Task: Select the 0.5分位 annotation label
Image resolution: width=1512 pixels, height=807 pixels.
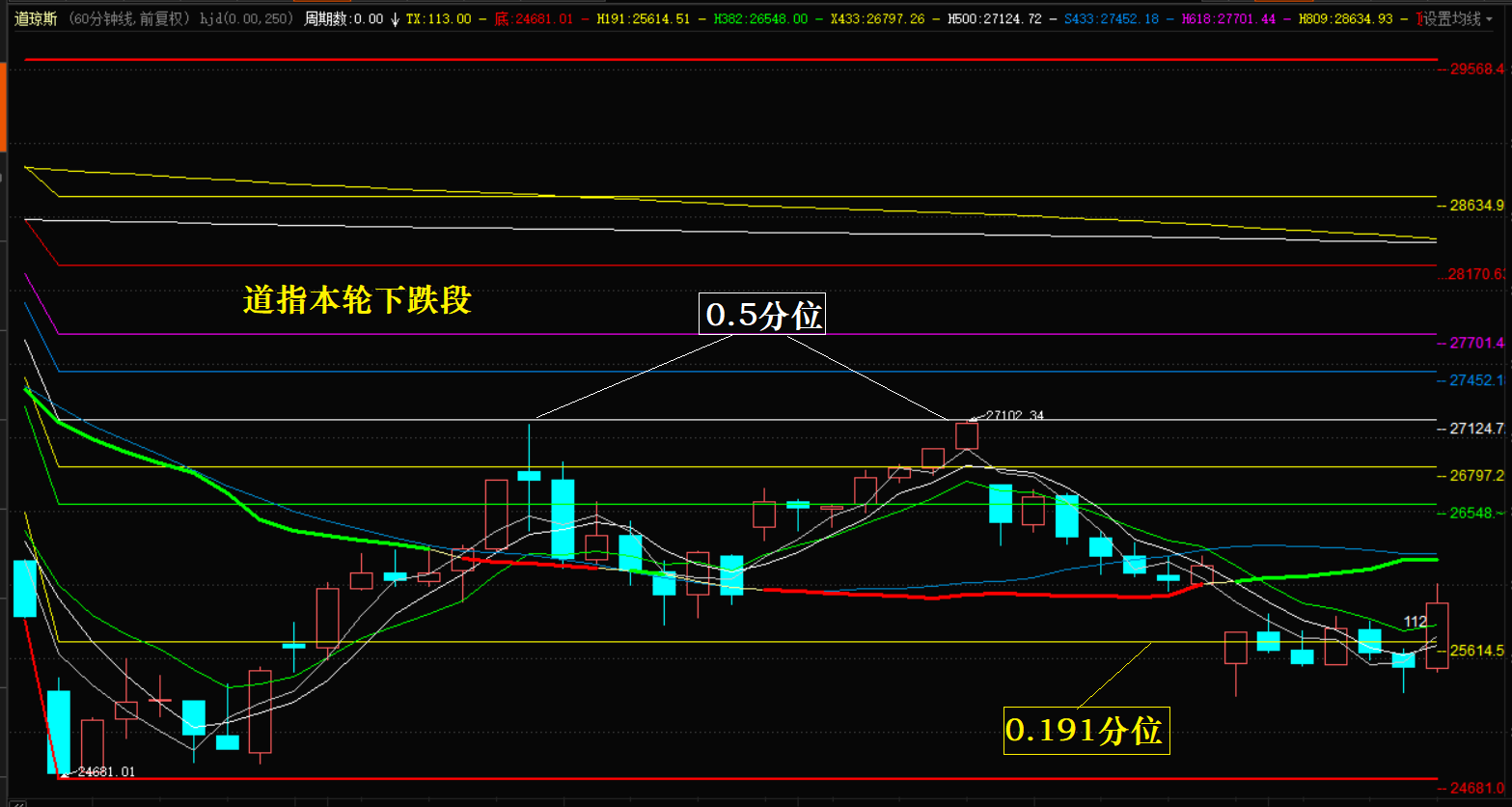Action: click(x=762, y=315)
